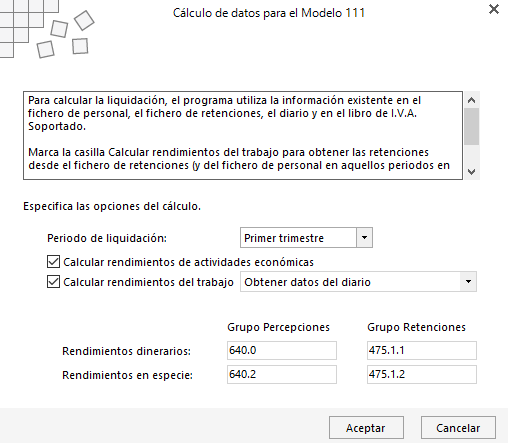
Task: Click the Cancelar button
Action: tap(458, 428)
